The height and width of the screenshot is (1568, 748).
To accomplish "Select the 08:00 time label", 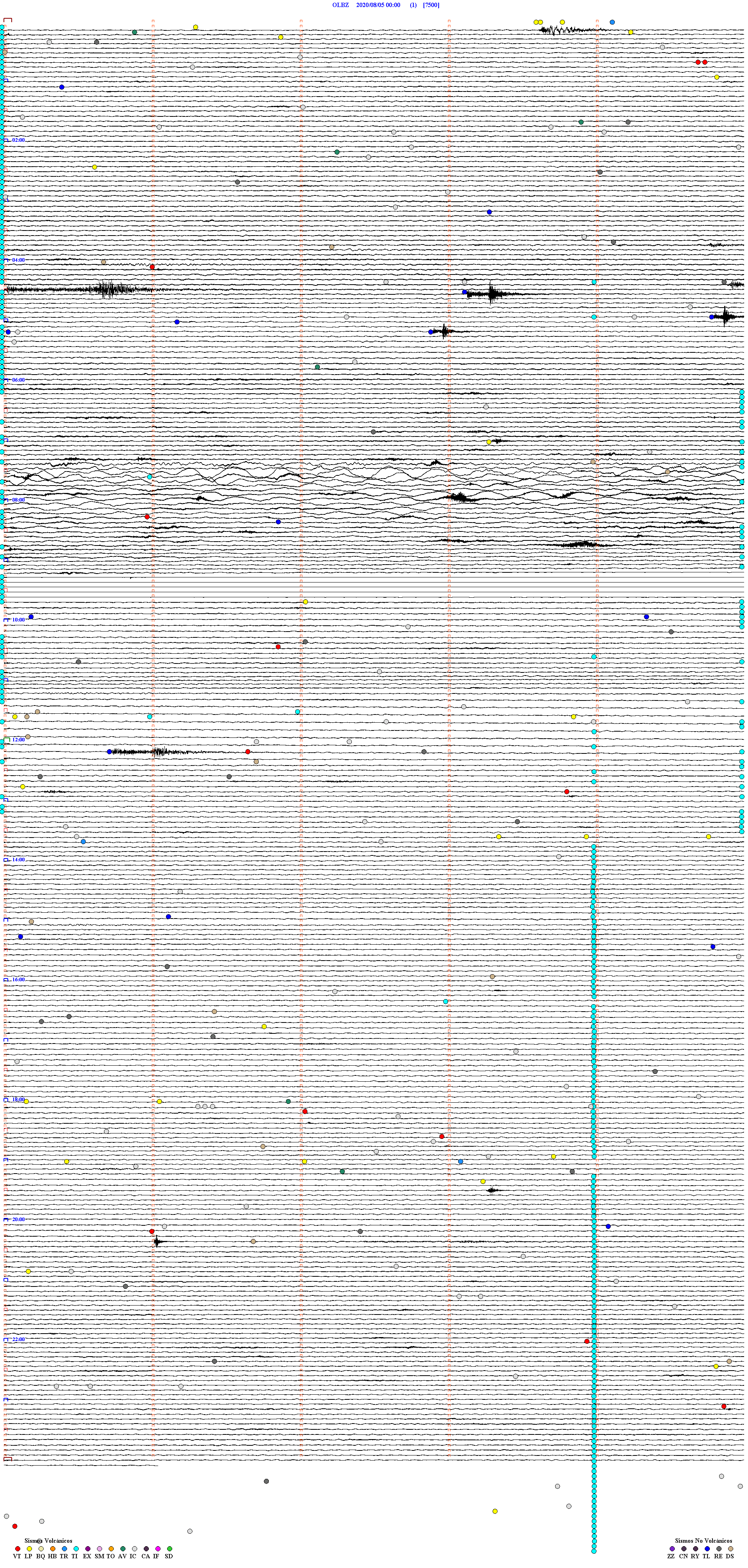I will (18, 500).
